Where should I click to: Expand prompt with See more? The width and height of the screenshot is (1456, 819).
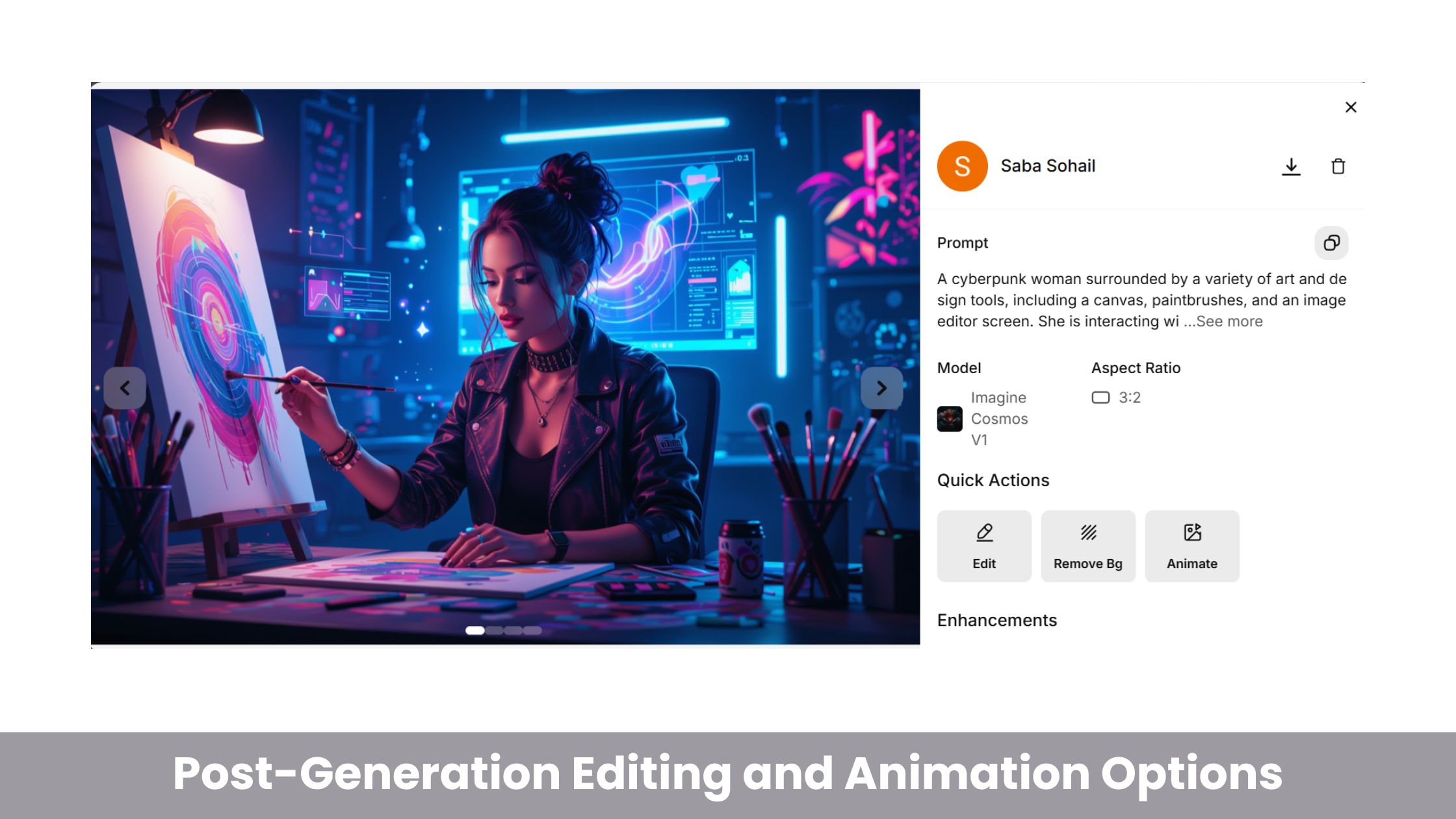tap(1228, 322)
